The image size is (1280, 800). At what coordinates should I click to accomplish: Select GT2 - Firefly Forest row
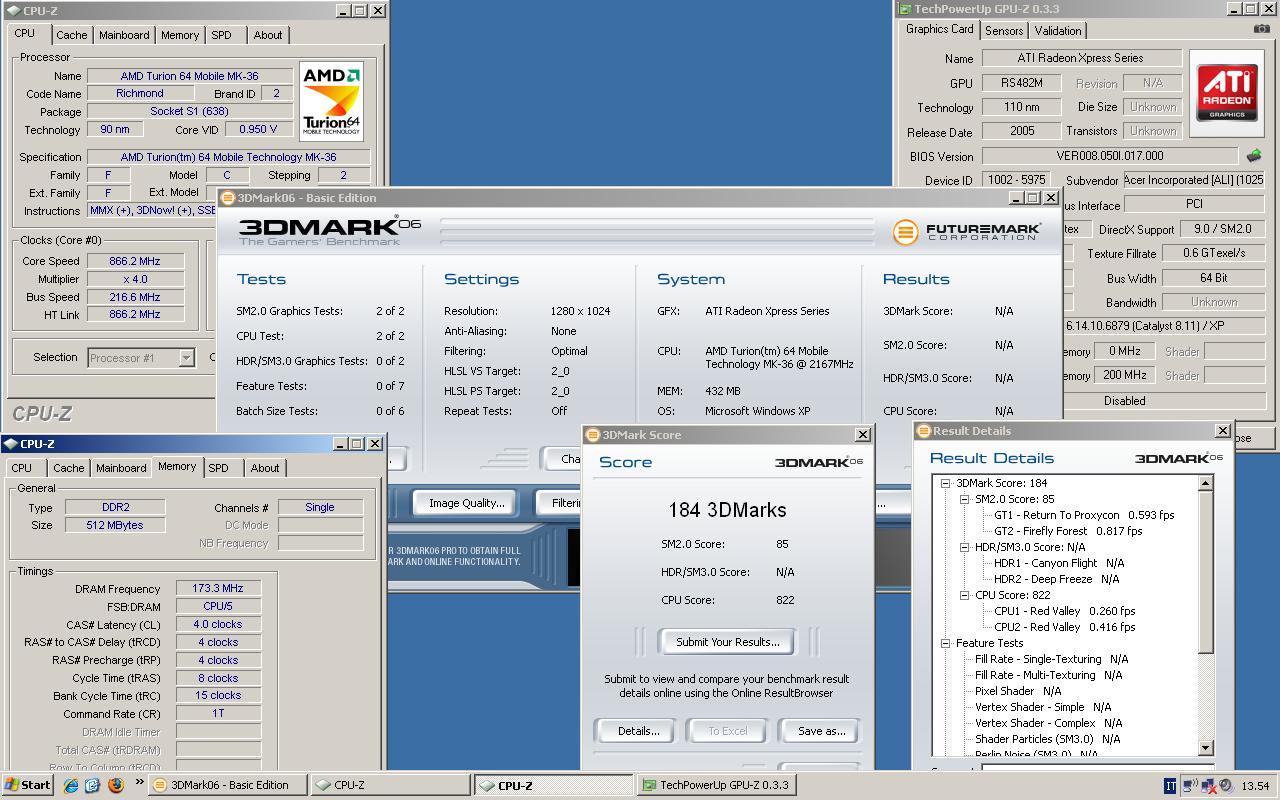(x=1068, y=531)
